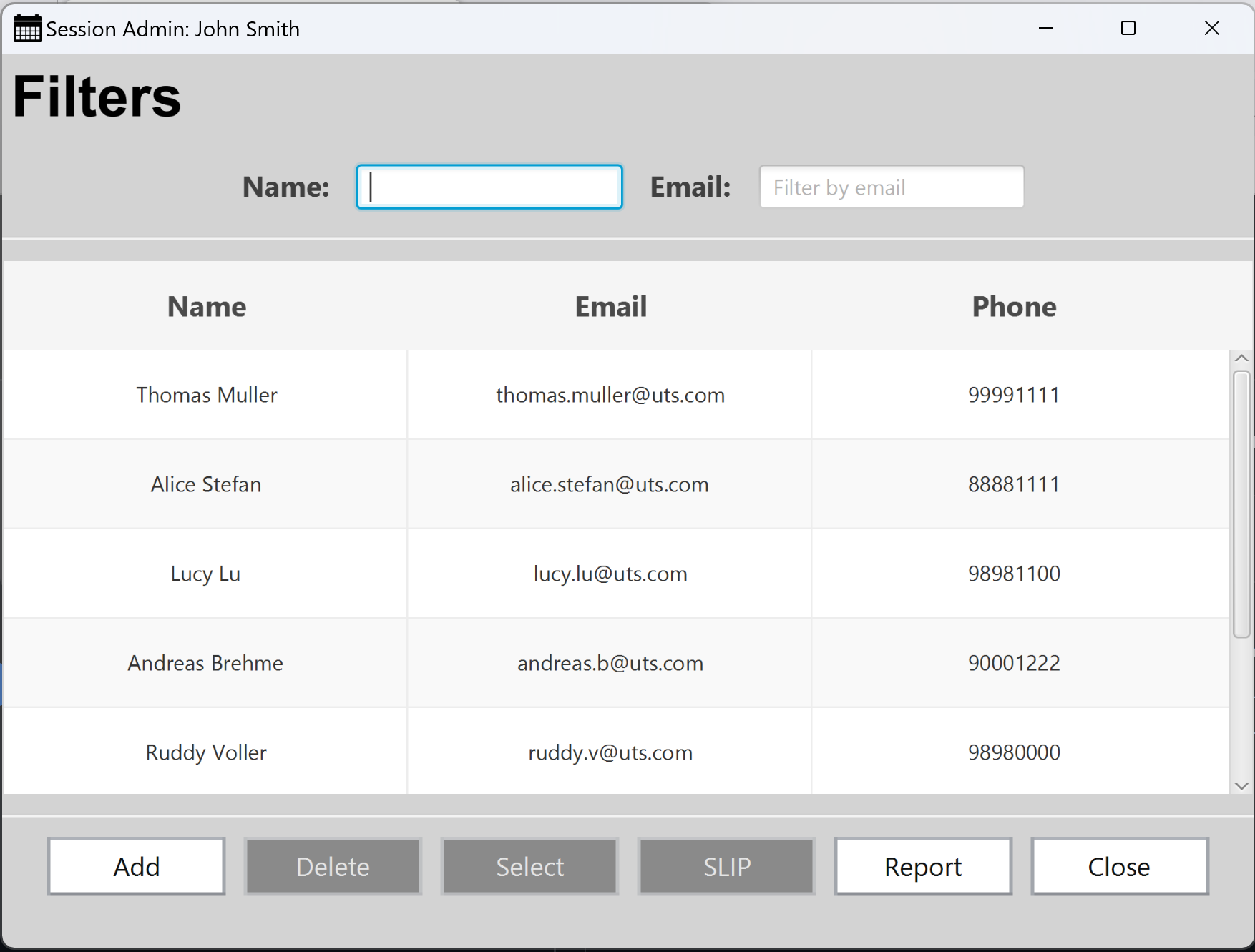Image resolution: width=1255 pixels, height=952 pixels.
Task: Click the Phone column header
Action: pyautogui.click(x=1014, y=306)
